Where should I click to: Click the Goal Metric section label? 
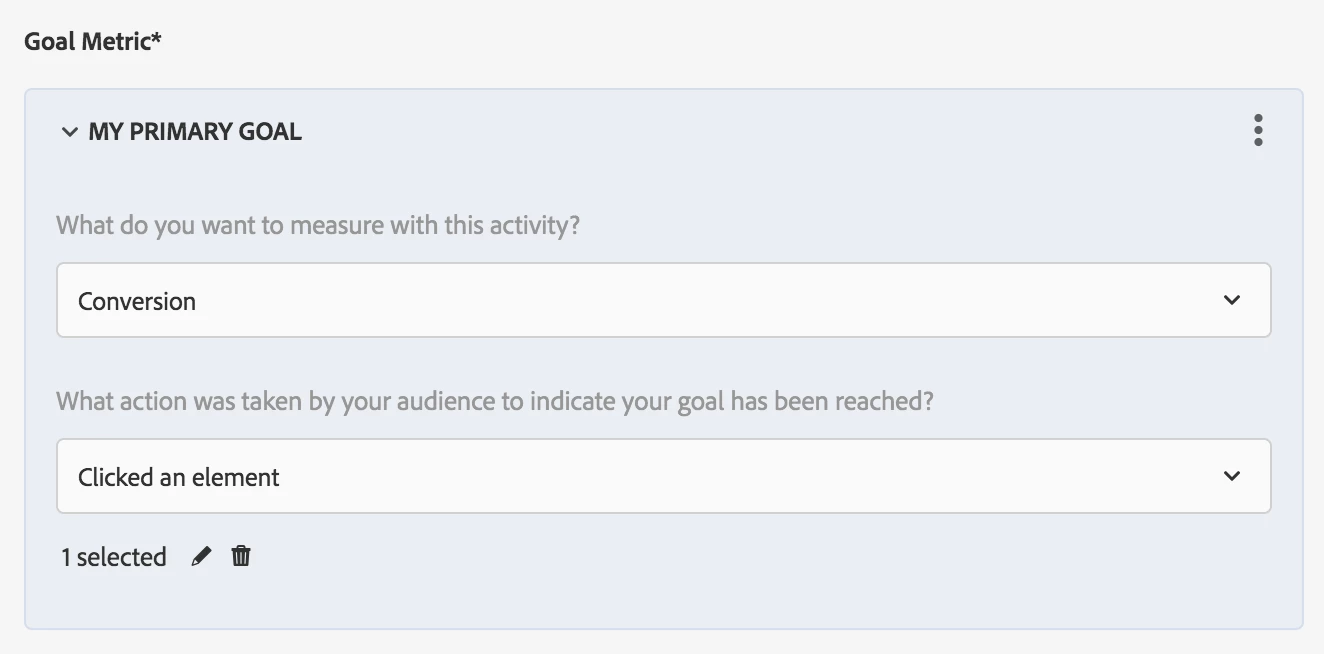[x=86, y=42]
